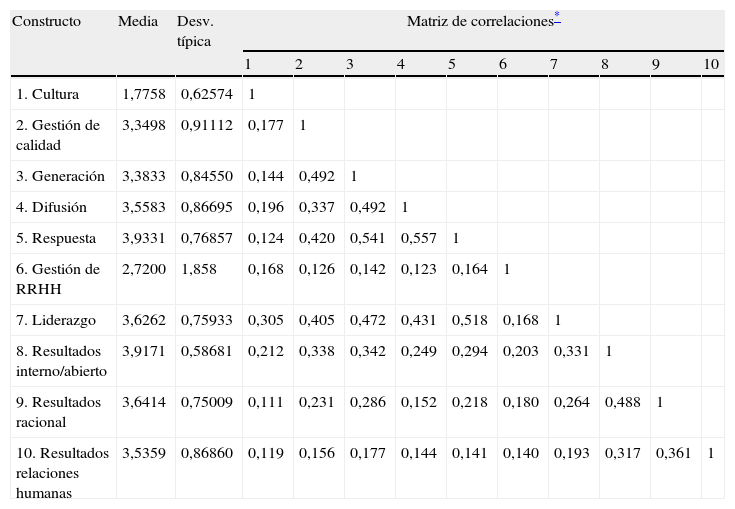Click the correlation value 0,361
Screen dimensions: 735x509
[x=673, y=453]
